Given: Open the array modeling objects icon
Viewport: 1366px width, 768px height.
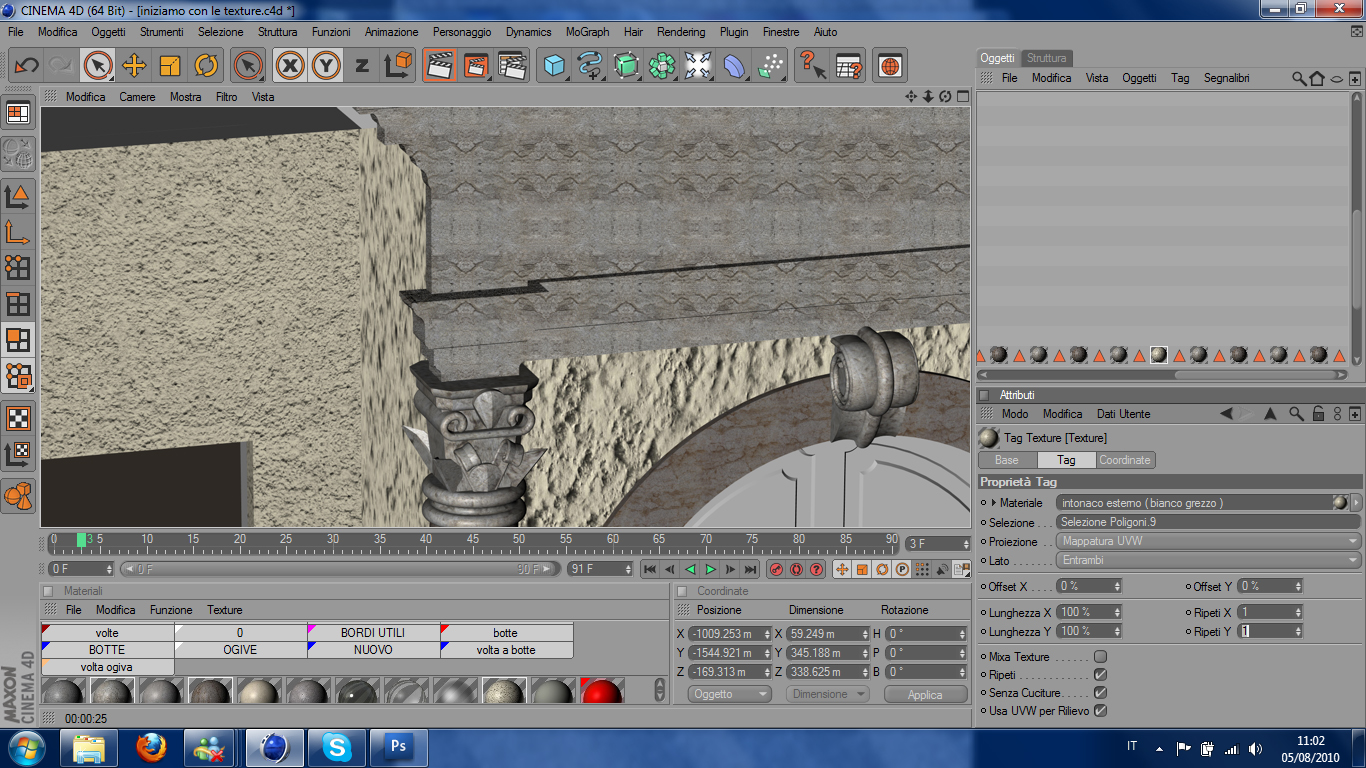Looking at the screenshot, I should [x=662, y=66].
